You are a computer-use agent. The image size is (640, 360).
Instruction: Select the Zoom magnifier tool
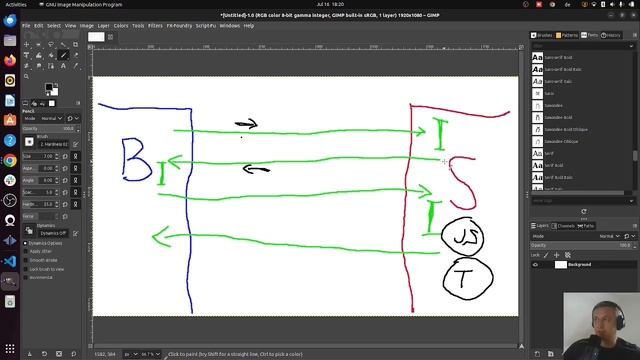[26, 76]
